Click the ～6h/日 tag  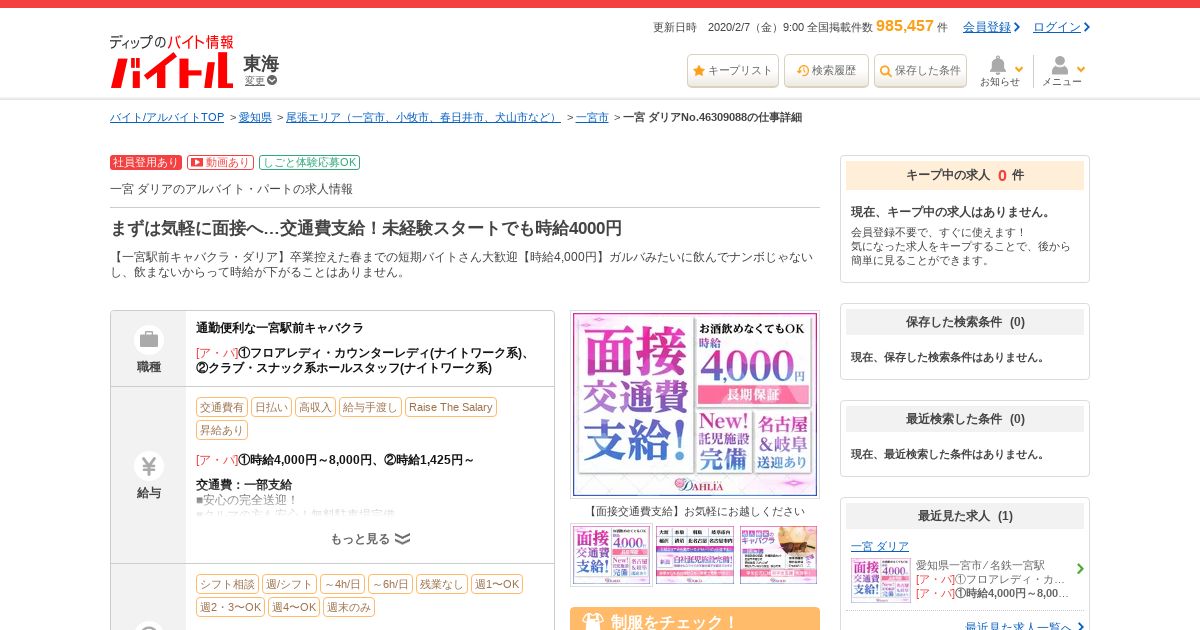[x=390, y=584]
